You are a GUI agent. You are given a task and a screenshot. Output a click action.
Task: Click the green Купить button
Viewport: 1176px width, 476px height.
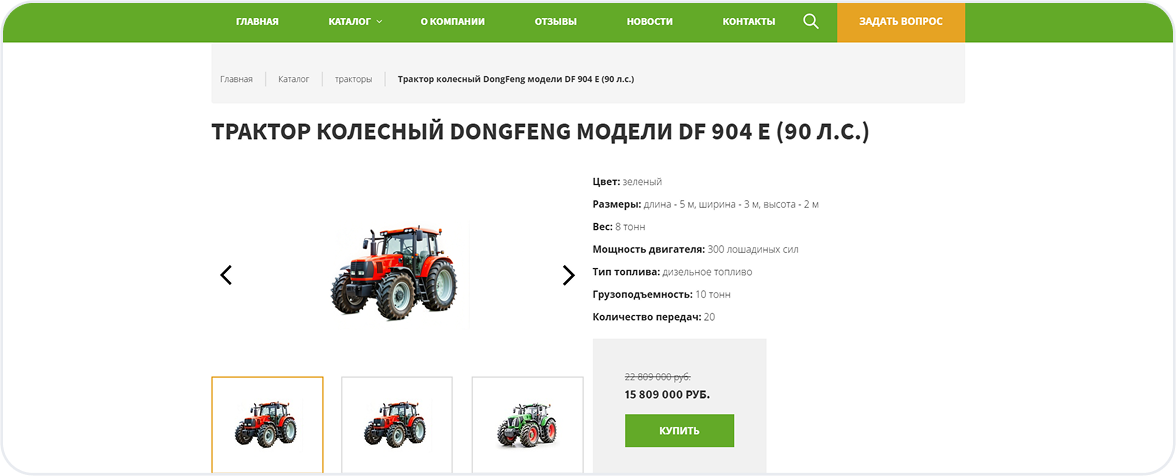click(680, 430)
